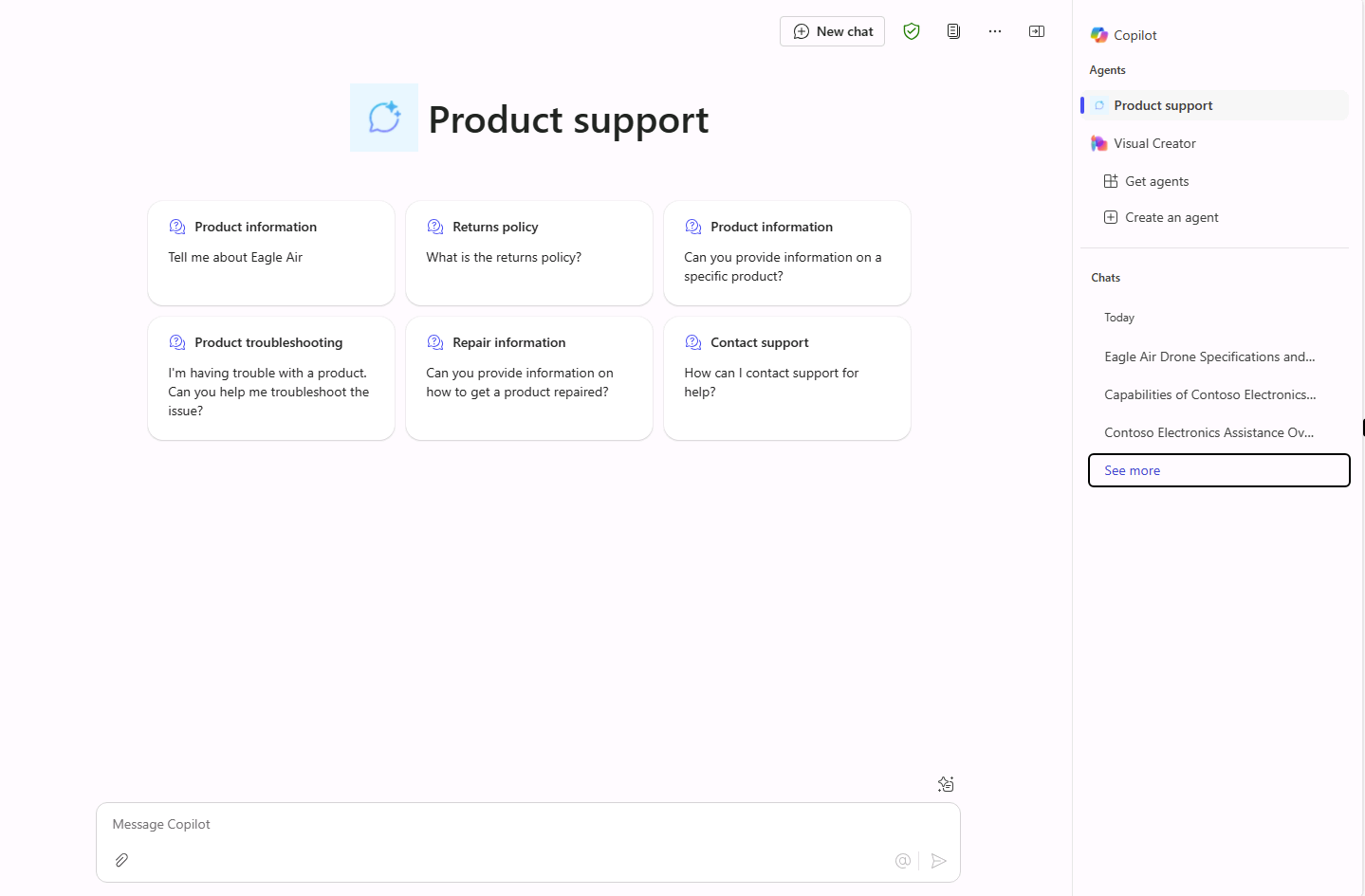Click the Product support chat bubble logo
This screenshot has width=1365, height=896.
pyautogui.click(x=384, y=118)
